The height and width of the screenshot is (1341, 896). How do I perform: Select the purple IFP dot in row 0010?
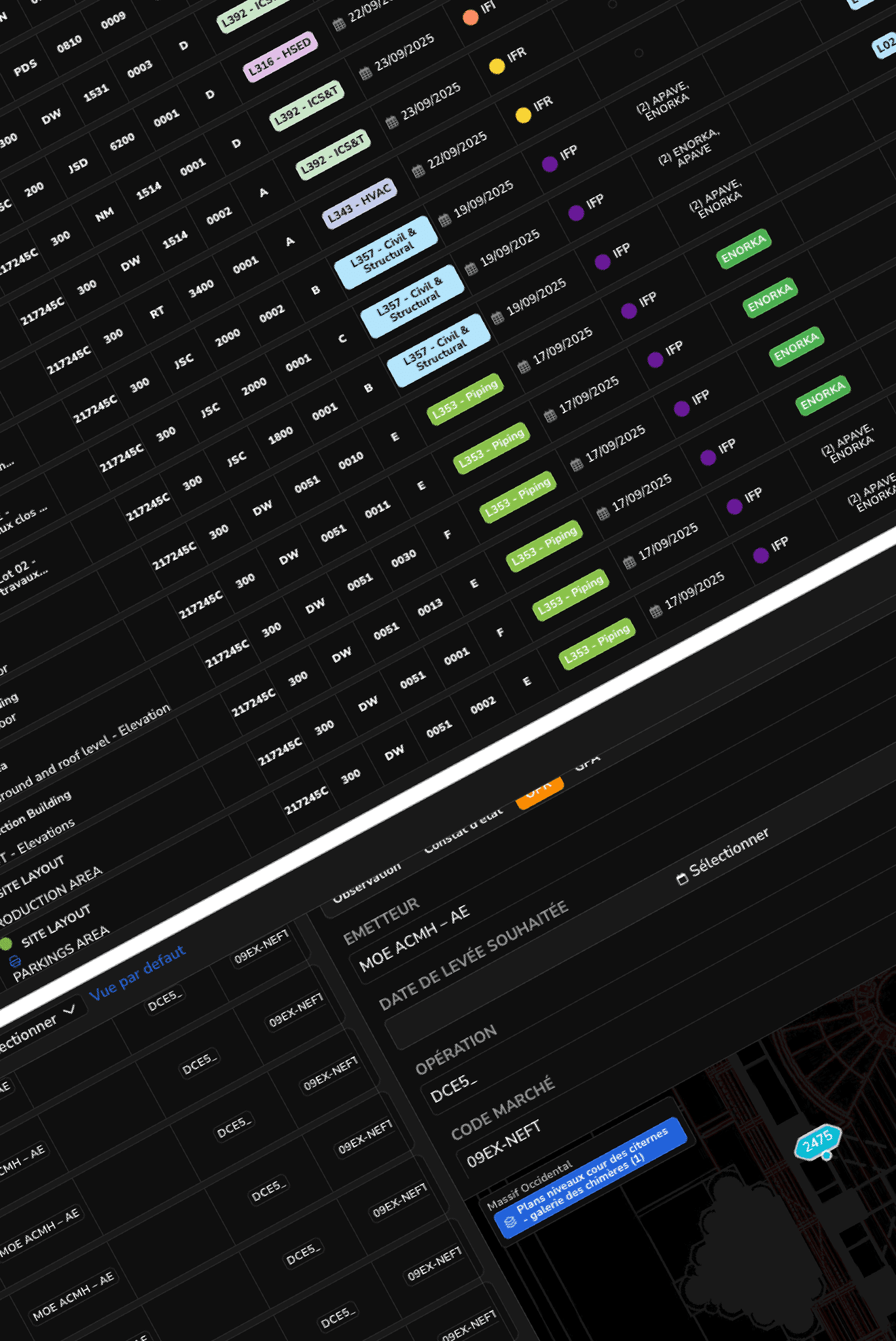(x=629, y=311)
